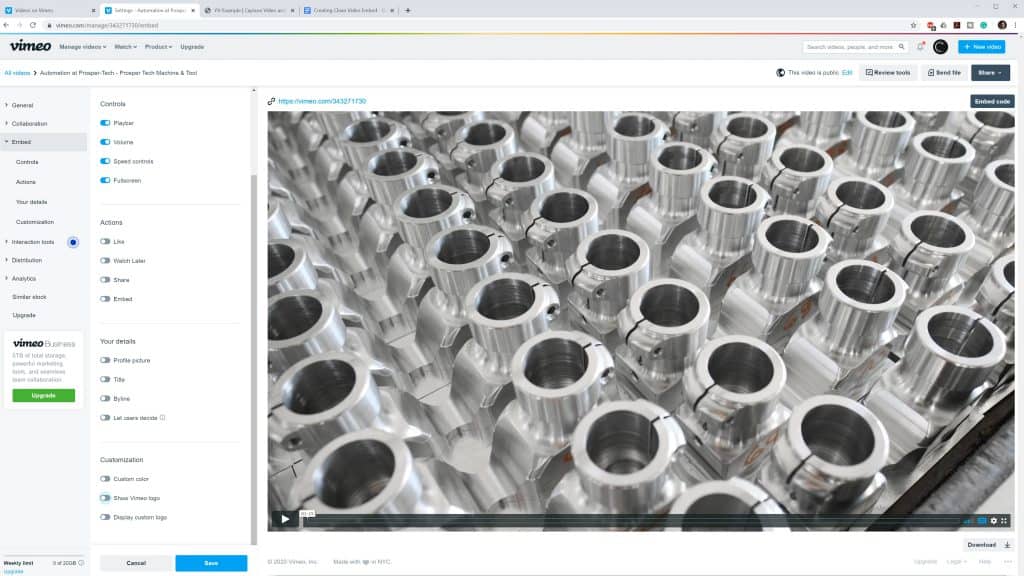Enable the Custom color toggle
This screenshot has width=1024, height=576.
coord(105,479)
